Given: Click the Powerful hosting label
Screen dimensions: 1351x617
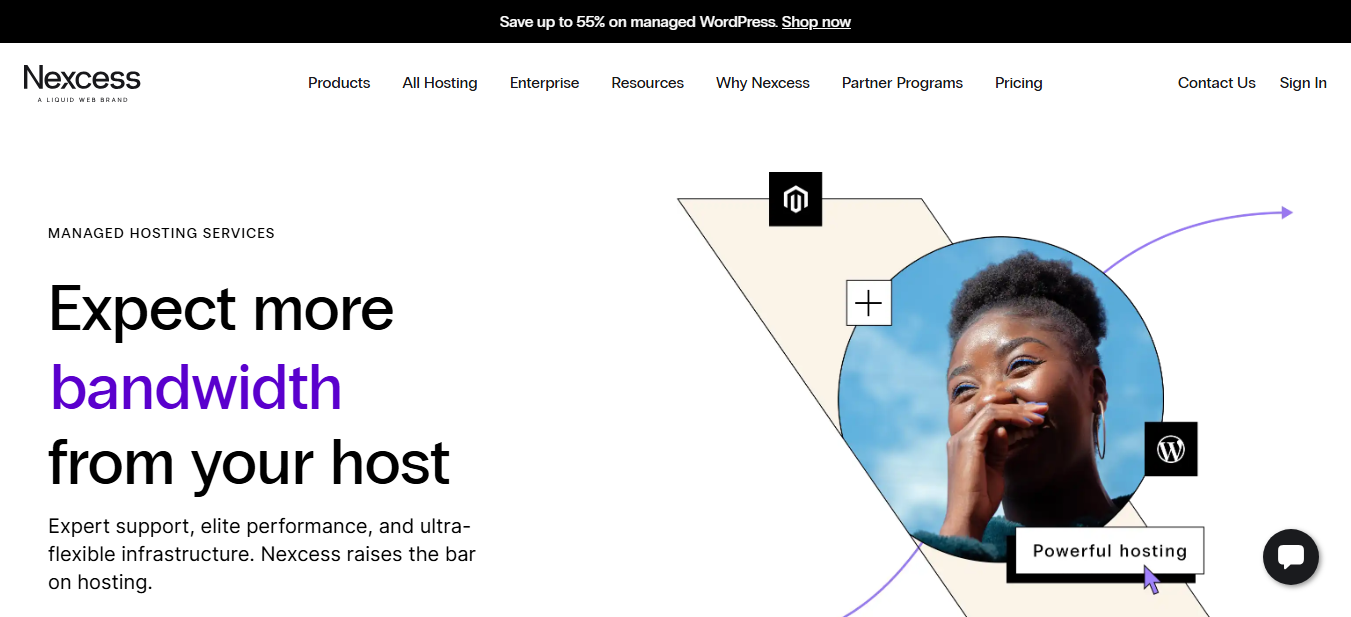Looking at the screenshot, I should (1110, 550).
